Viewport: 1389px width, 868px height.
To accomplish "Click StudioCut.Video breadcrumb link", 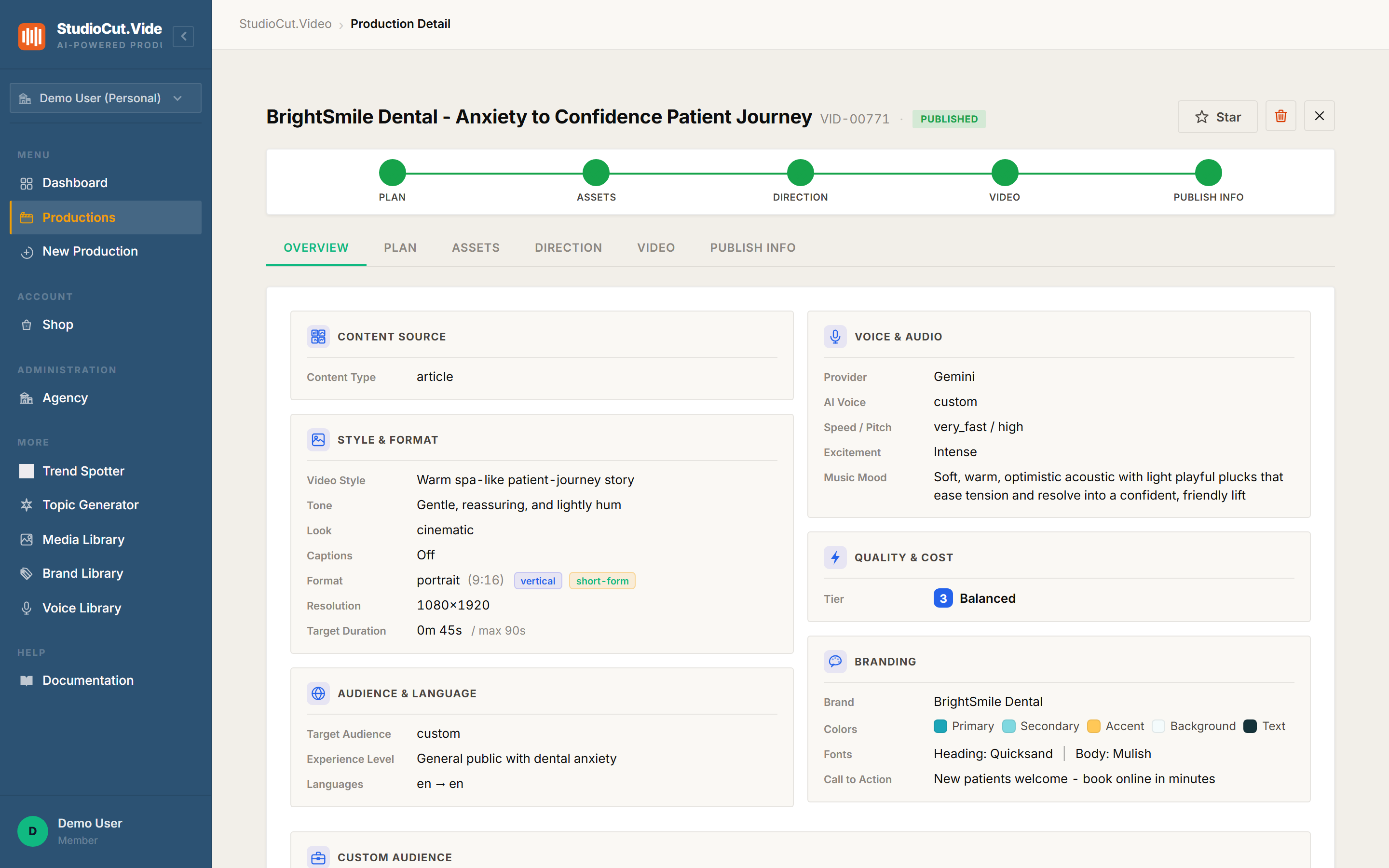I will pos(285,24).
